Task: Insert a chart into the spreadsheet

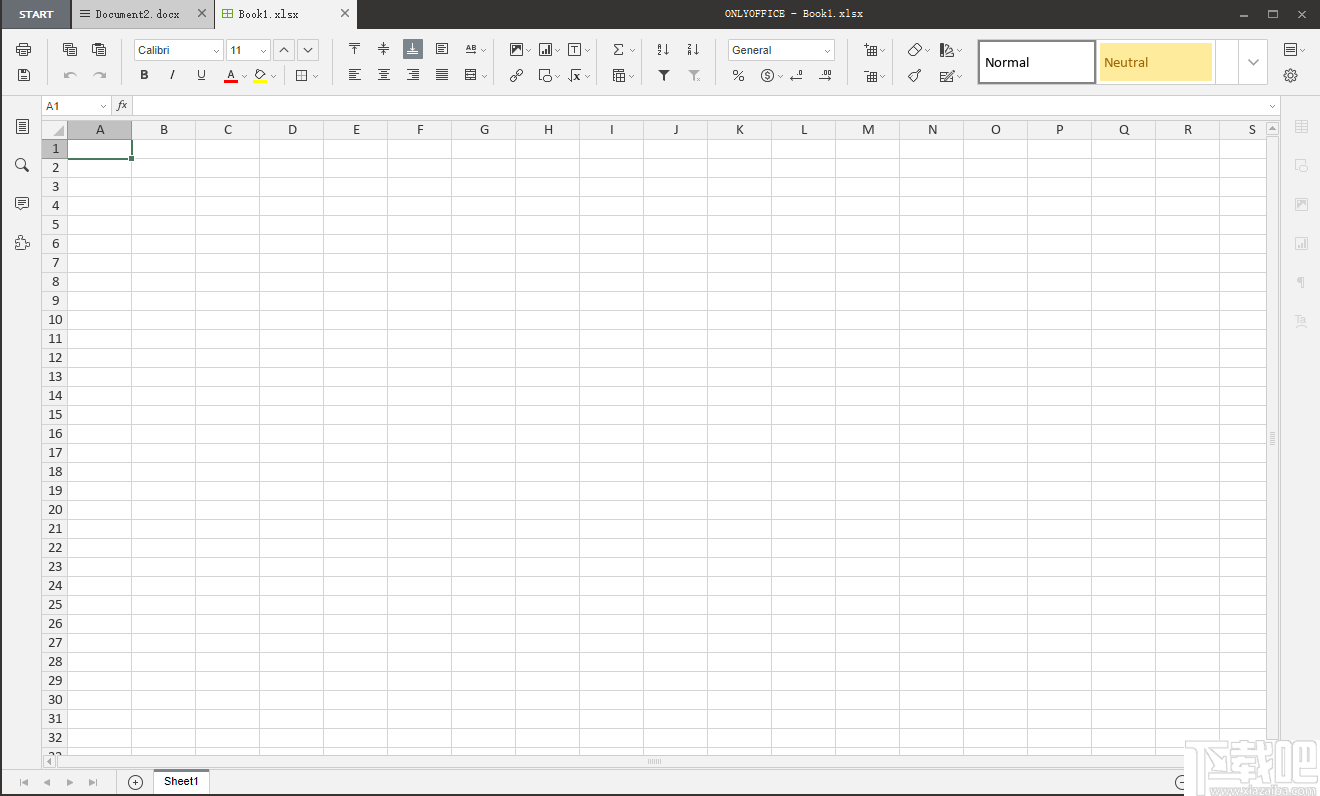Action: [546, 49]
